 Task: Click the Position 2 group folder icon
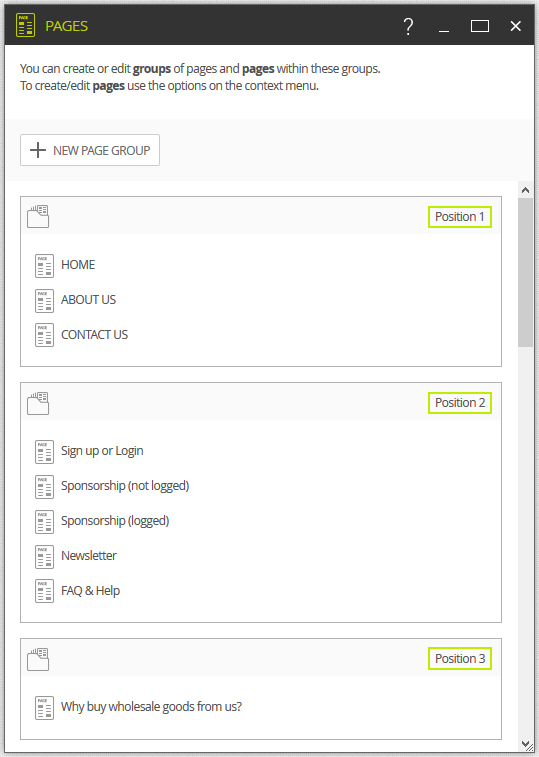(x=38, y=403)
